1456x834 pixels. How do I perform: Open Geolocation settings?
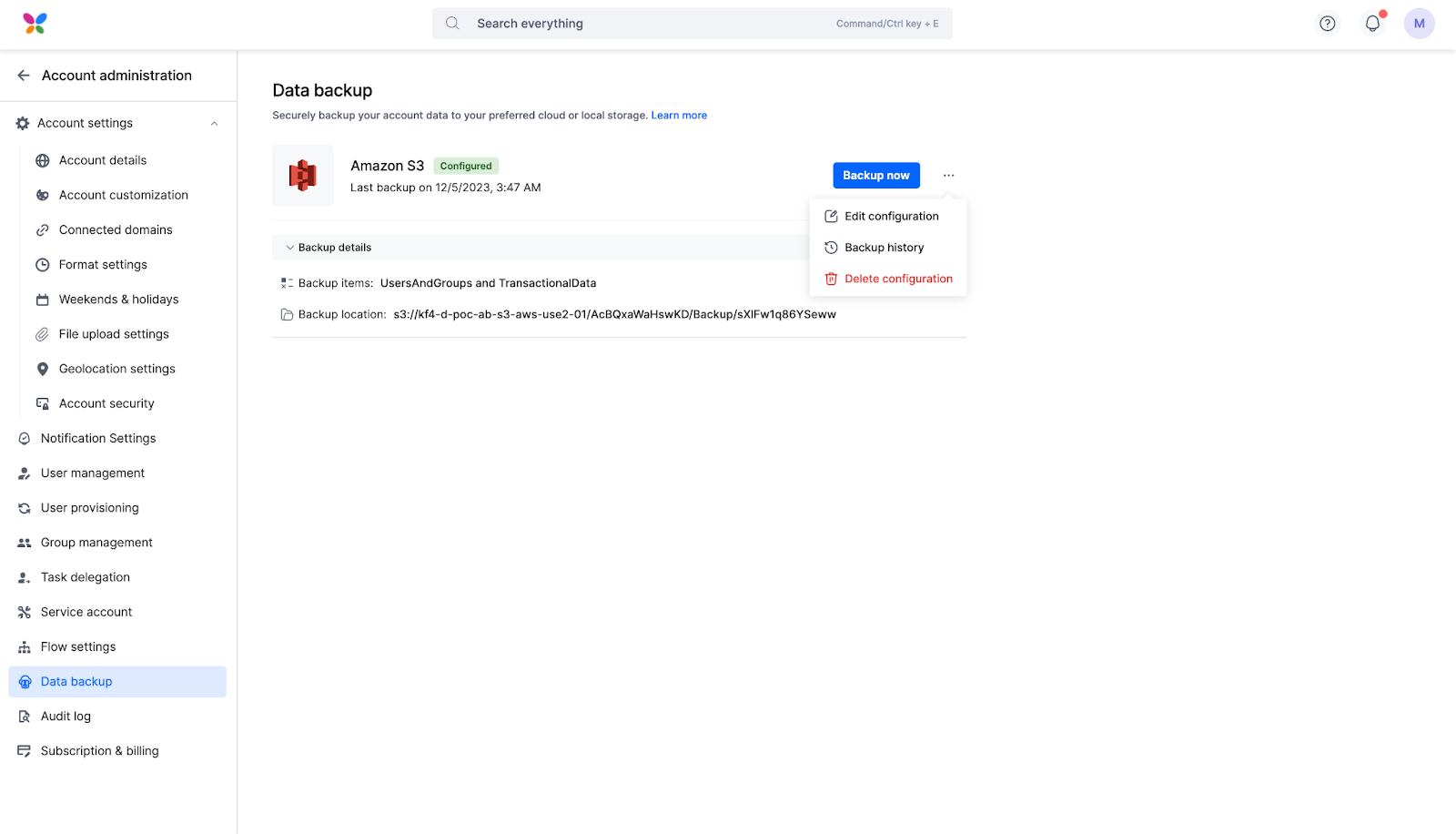click(117, 369)
